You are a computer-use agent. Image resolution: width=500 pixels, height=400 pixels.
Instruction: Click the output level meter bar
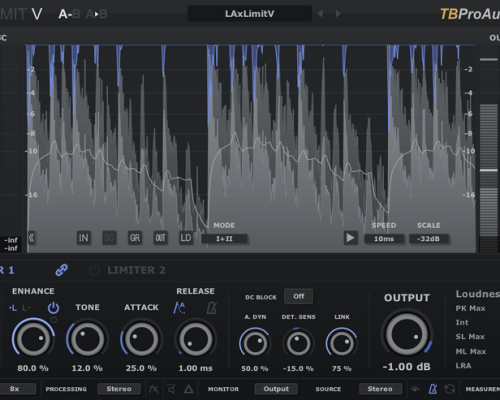[x=489, y=149]
